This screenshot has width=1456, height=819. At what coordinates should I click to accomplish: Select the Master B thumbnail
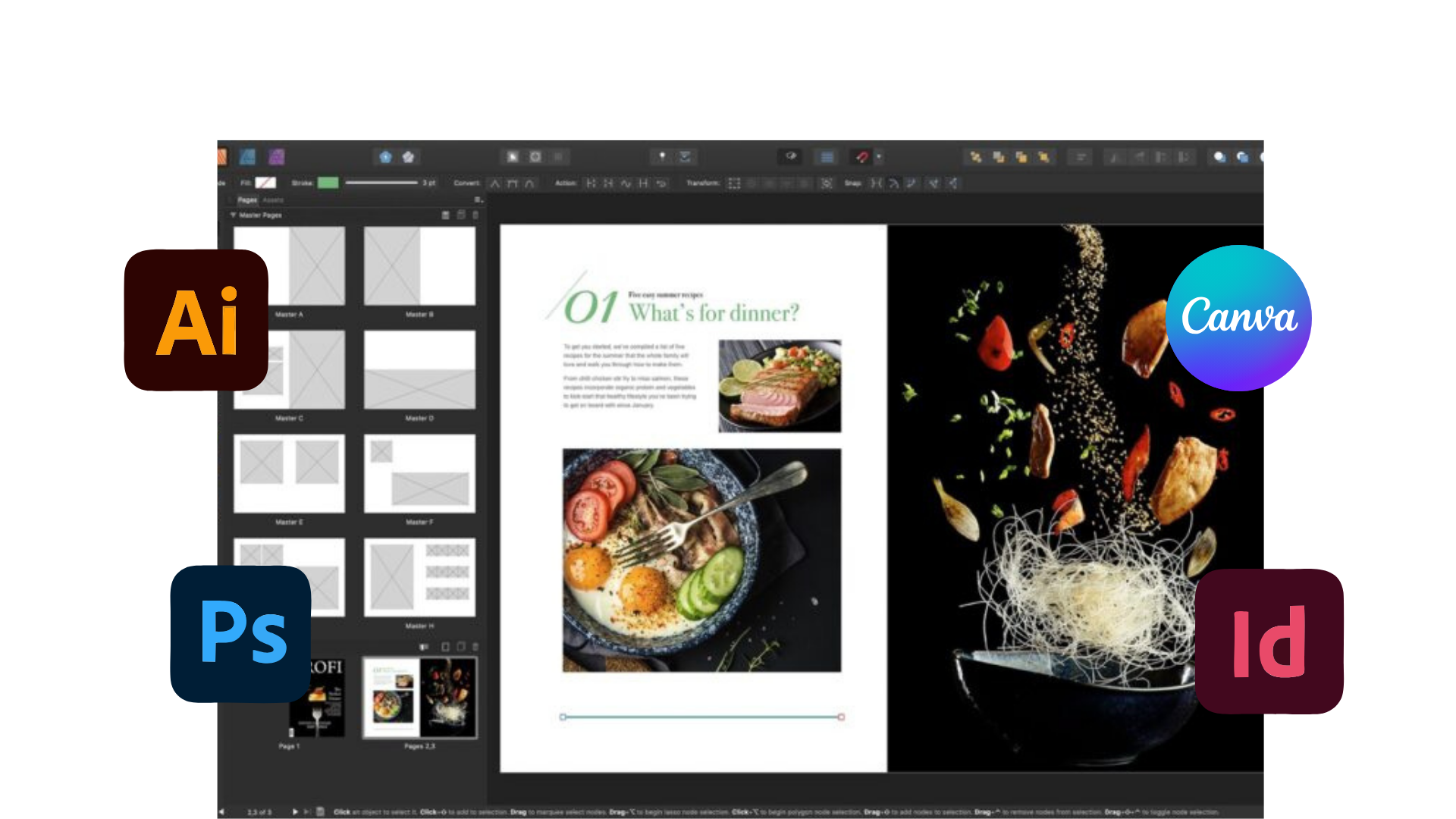point(419,266)
